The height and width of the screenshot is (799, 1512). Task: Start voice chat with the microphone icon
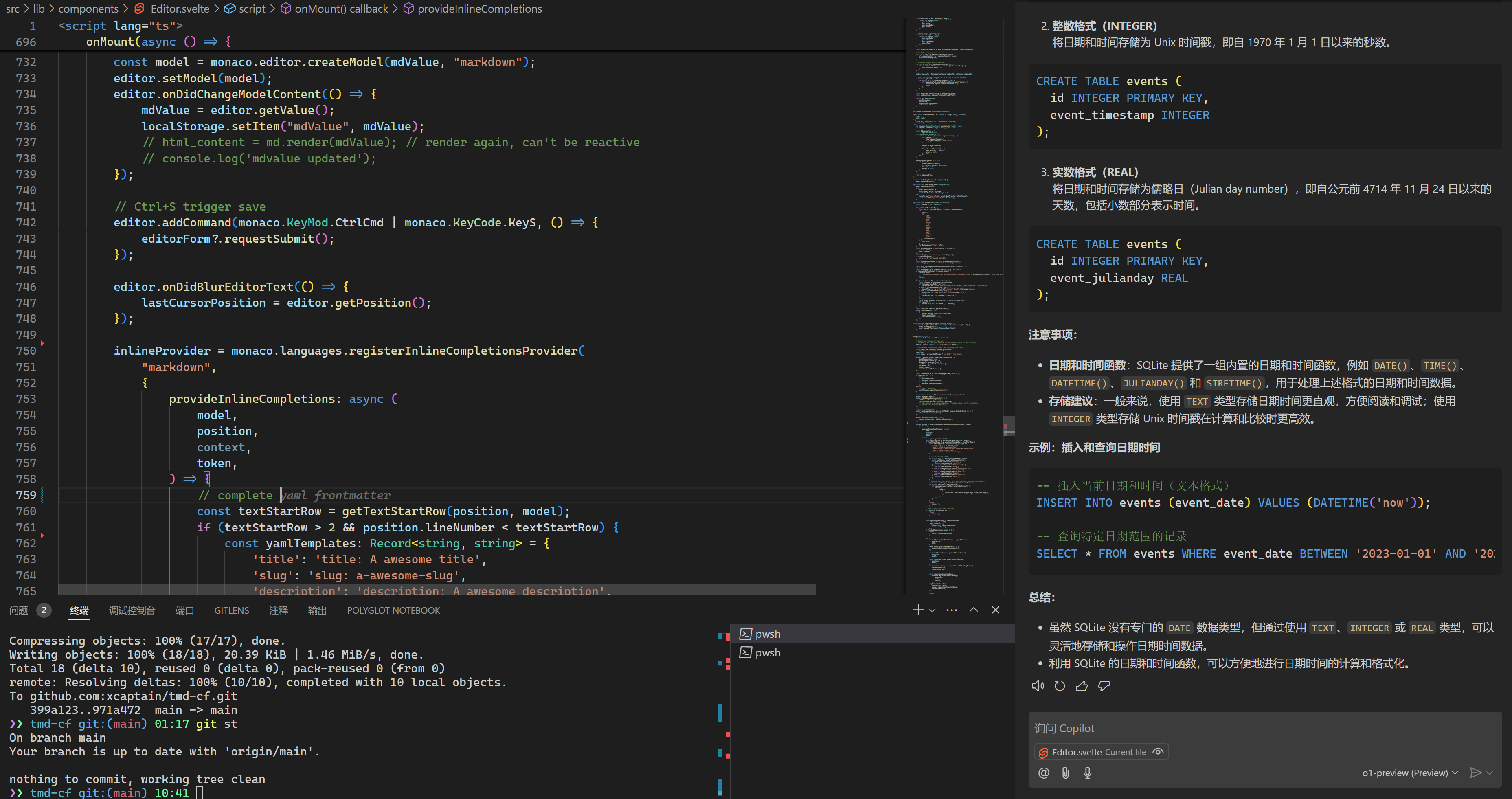pos(1087,773)
